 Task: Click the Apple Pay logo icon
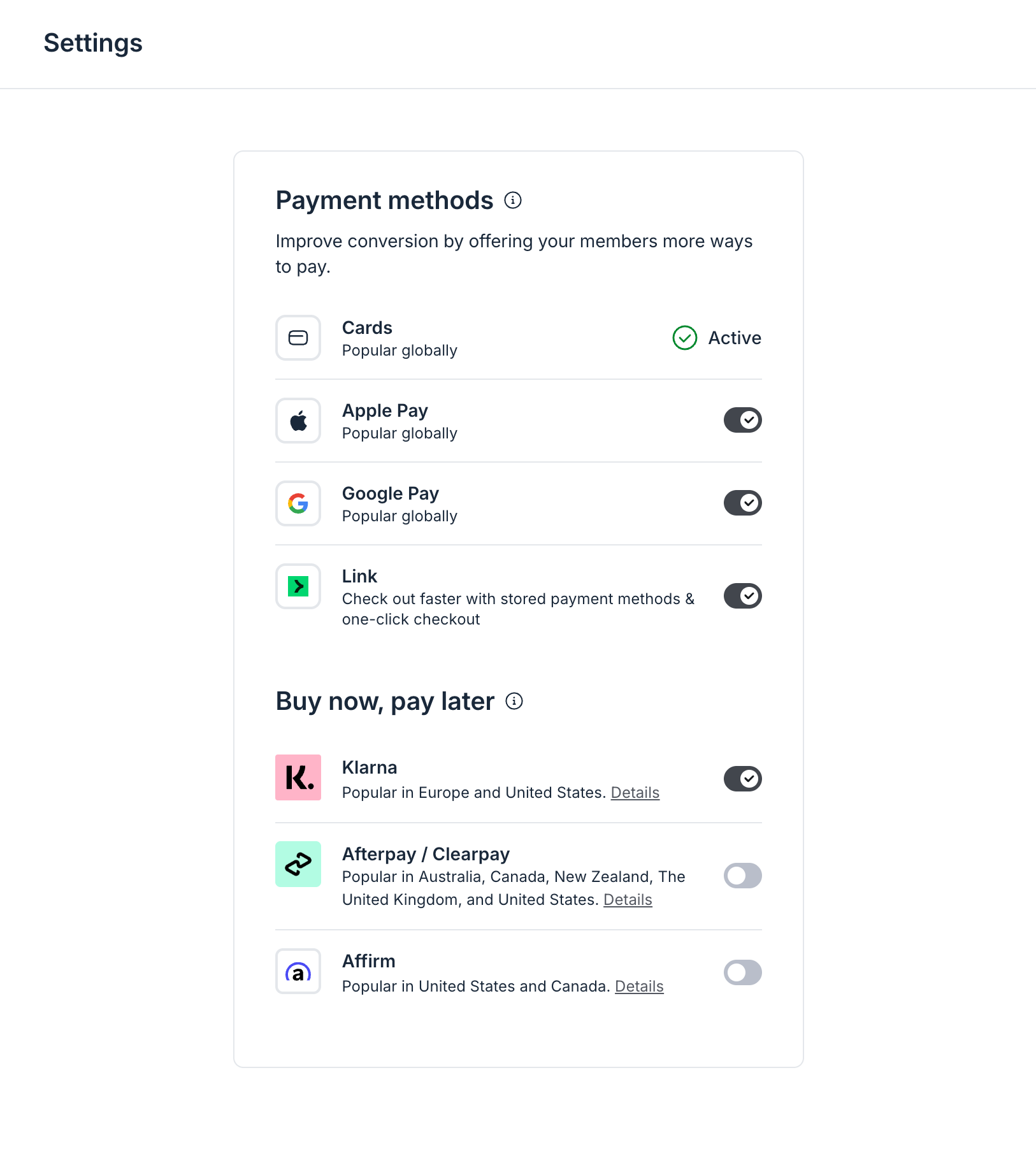298,421
